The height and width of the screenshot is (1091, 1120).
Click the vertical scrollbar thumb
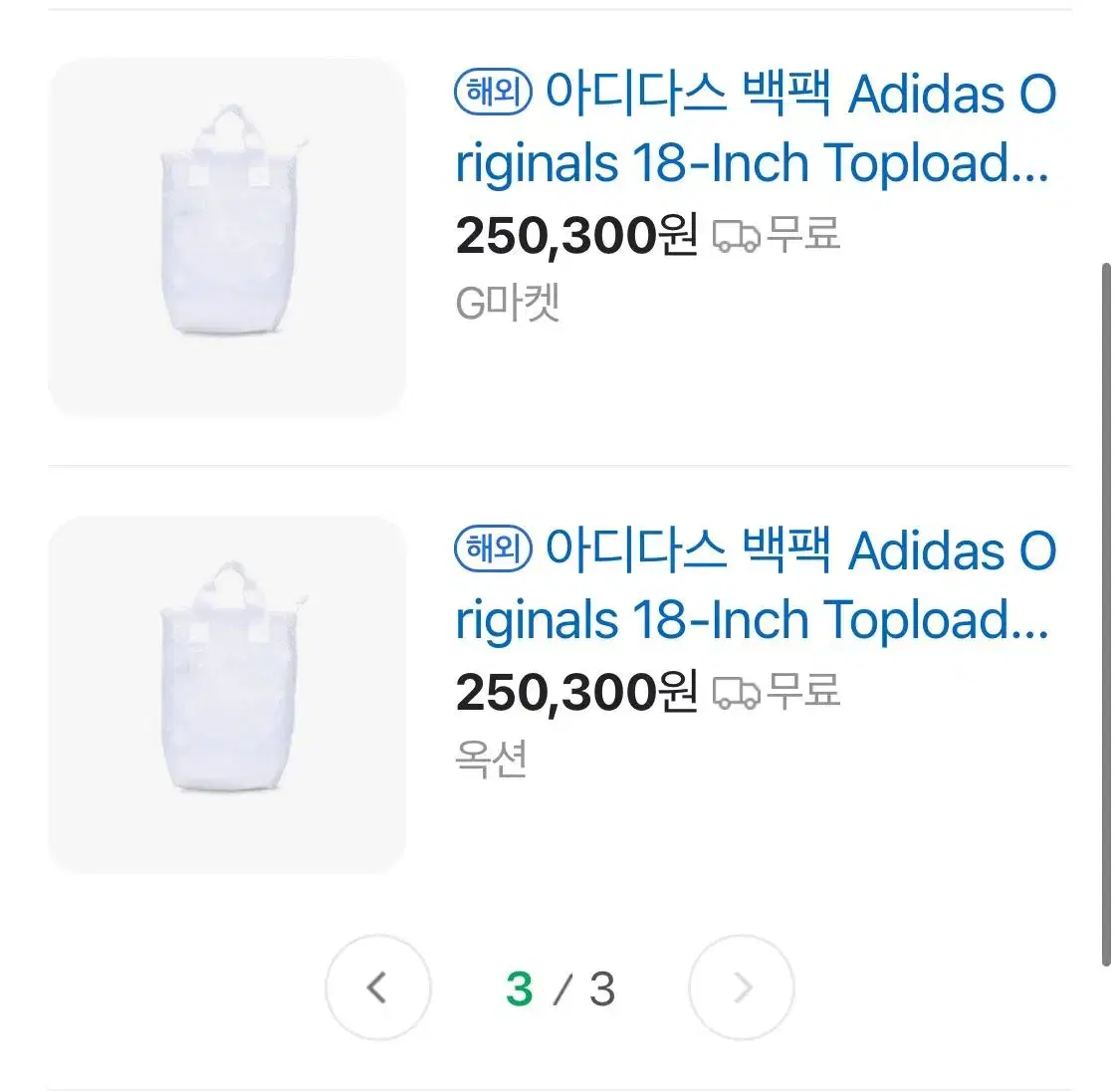pos(1105,613)
